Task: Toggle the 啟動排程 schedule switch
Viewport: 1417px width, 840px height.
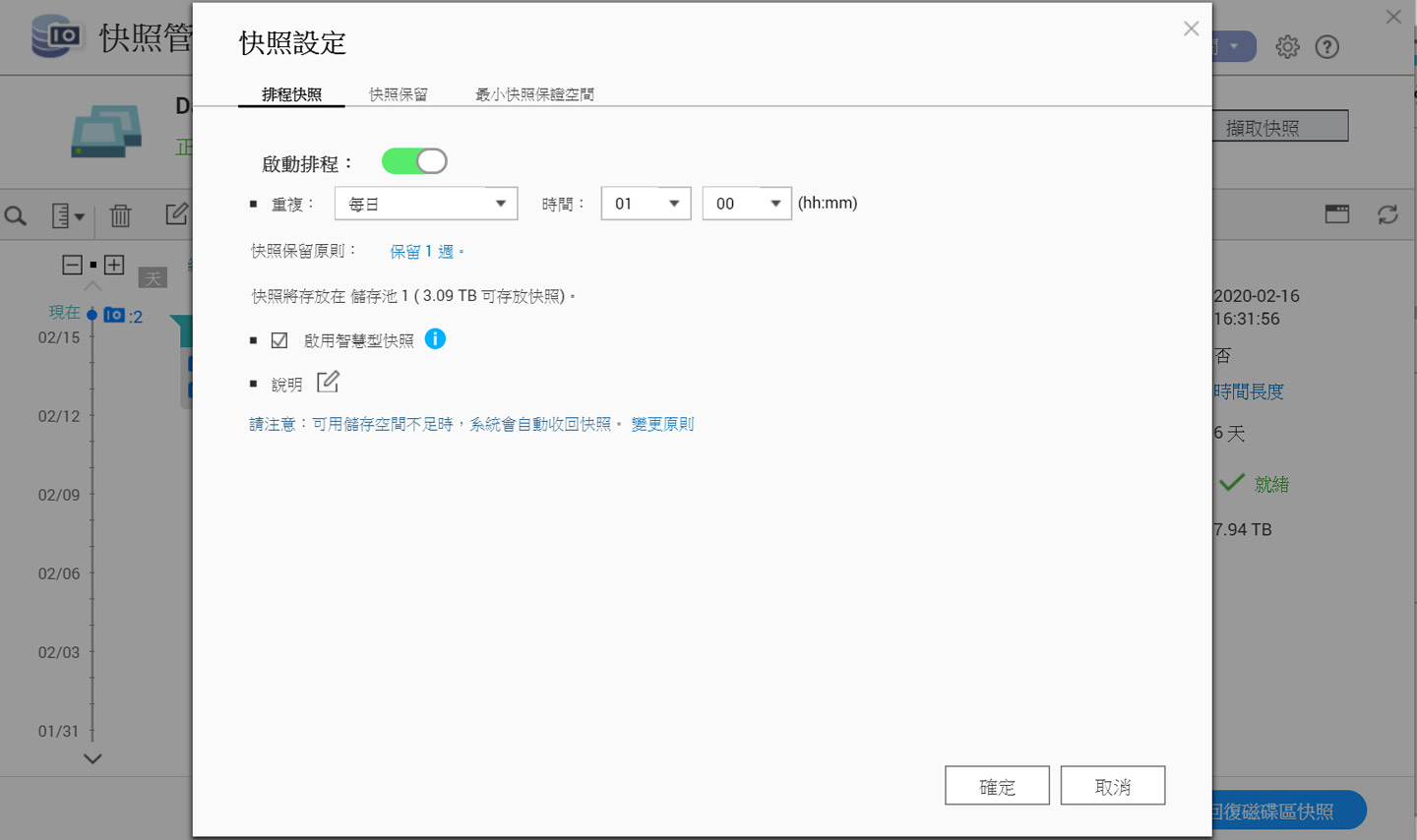Action: [413, 160]
